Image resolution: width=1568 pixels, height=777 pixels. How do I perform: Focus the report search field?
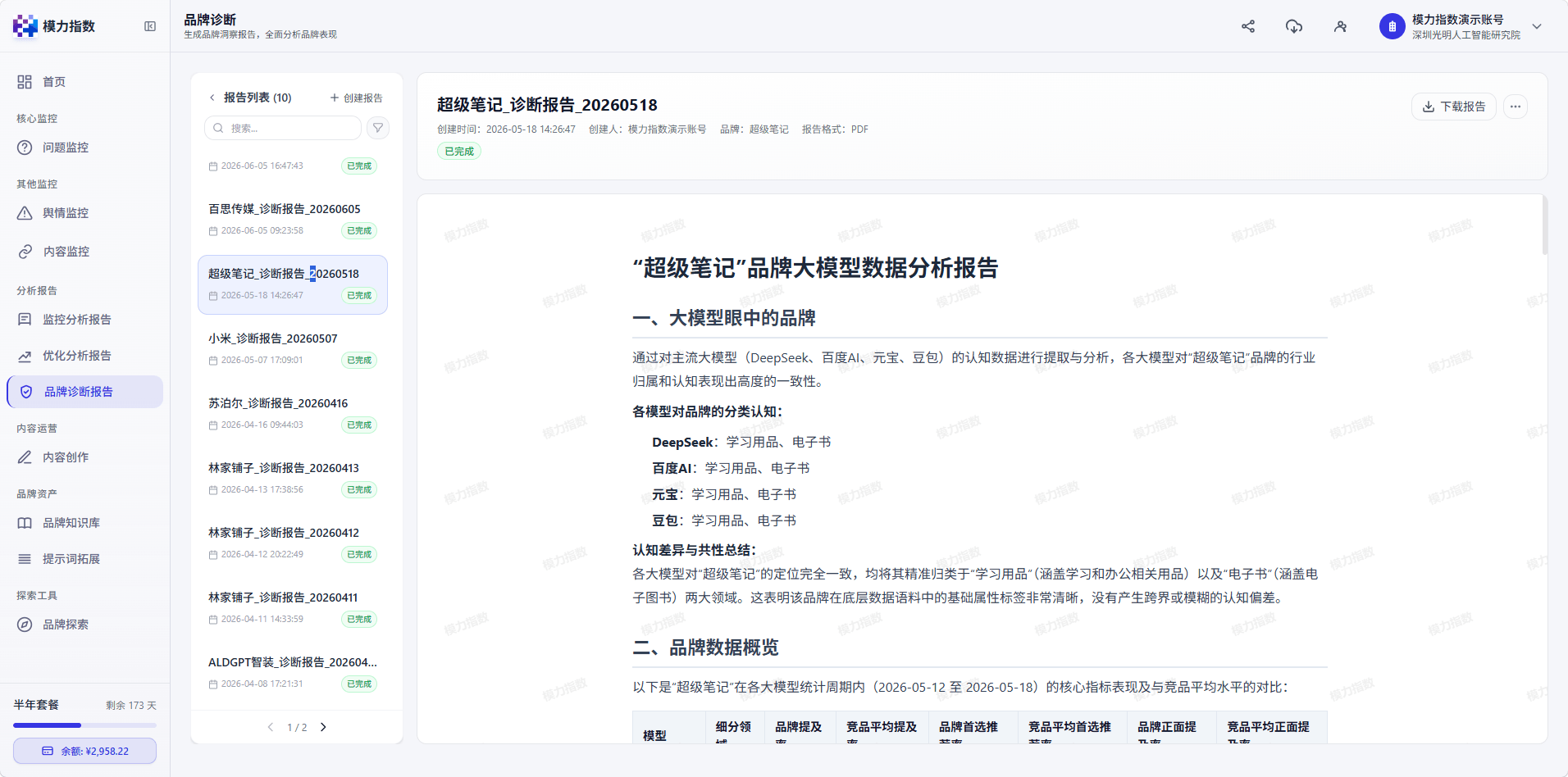[283, 128]
